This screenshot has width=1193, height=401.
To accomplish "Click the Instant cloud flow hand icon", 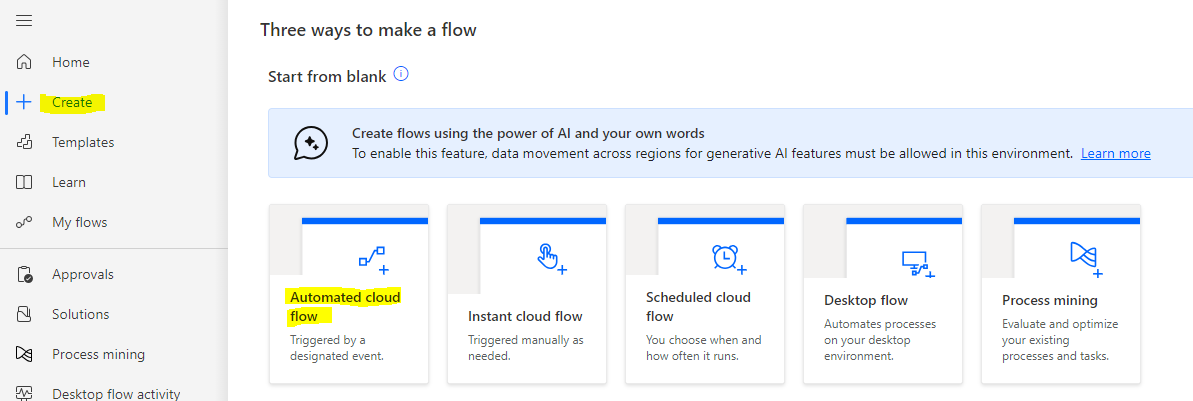I will (x=551, y=258).
